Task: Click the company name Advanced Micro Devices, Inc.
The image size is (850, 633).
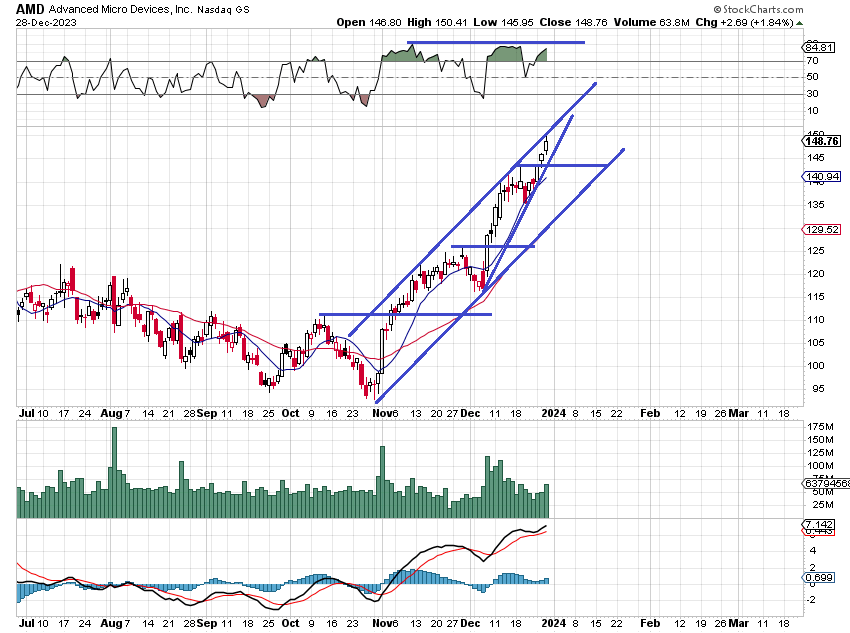Action: pos(120,9)
